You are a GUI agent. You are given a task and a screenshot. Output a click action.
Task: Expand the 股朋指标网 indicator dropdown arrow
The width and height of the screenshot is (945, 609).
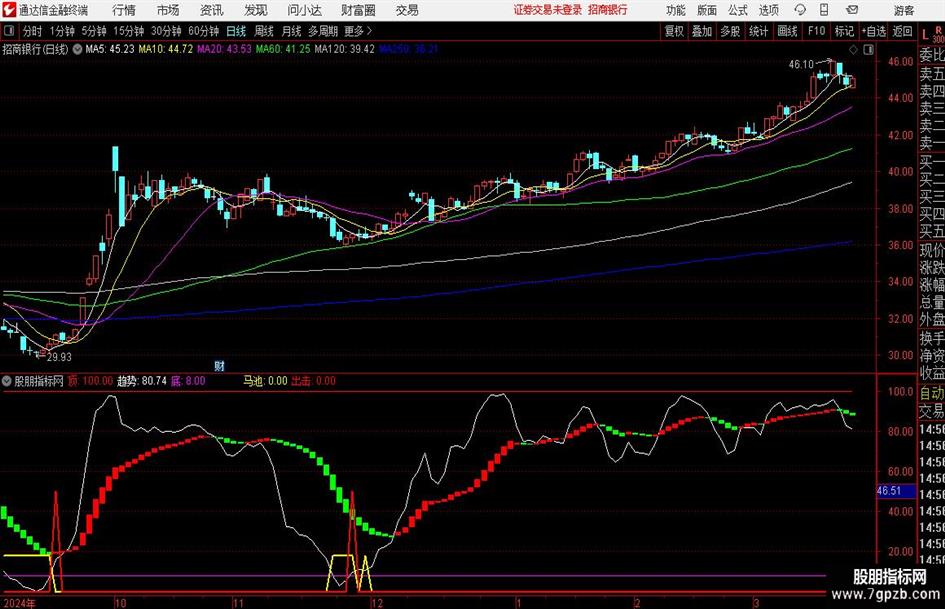pos(7,381)
